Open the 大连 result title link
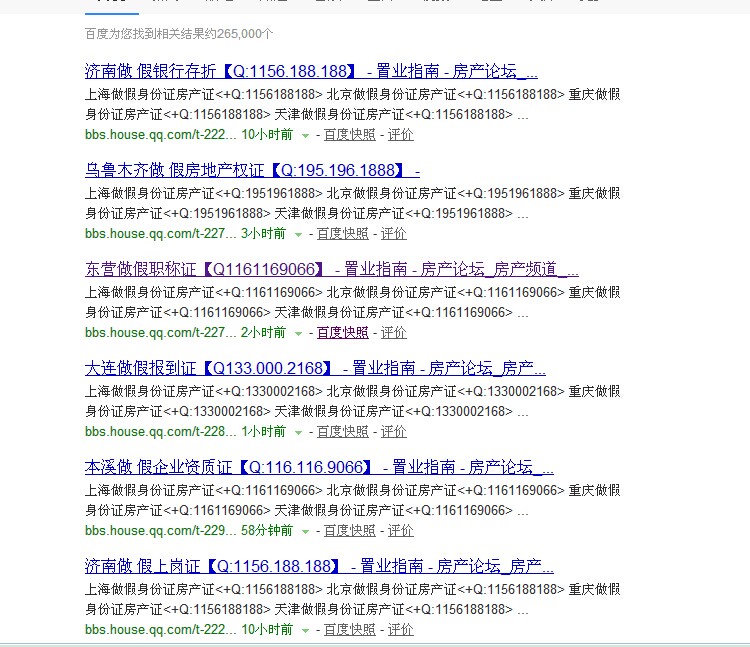Viewport: 750px width, 647px height. [x=315, y=369]
